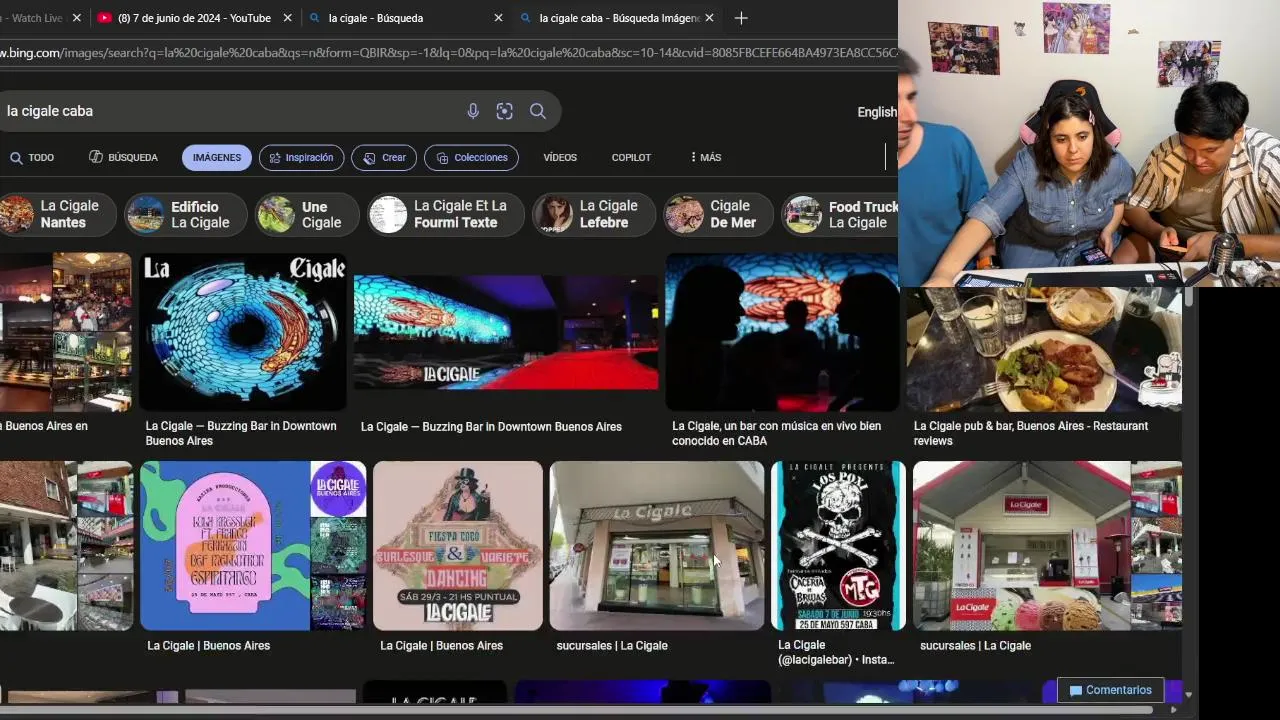Viewport: 1280px width, 720px height.
Task: Open the restaurant plate food image
Action: 1044,350
